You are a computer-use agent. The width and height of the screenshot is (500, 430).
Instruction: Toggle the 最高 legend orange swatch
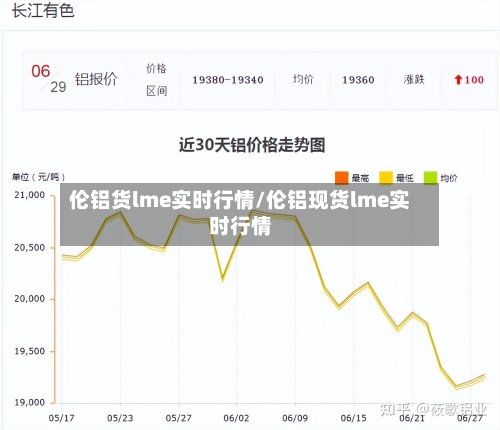click(341, 178)
